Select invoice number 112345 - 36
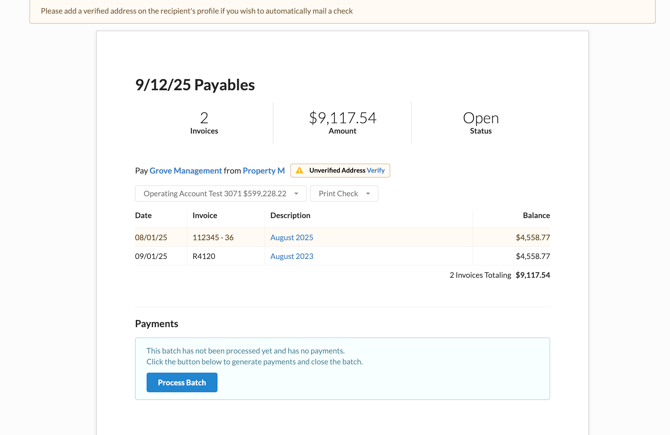 click(213, 238)
